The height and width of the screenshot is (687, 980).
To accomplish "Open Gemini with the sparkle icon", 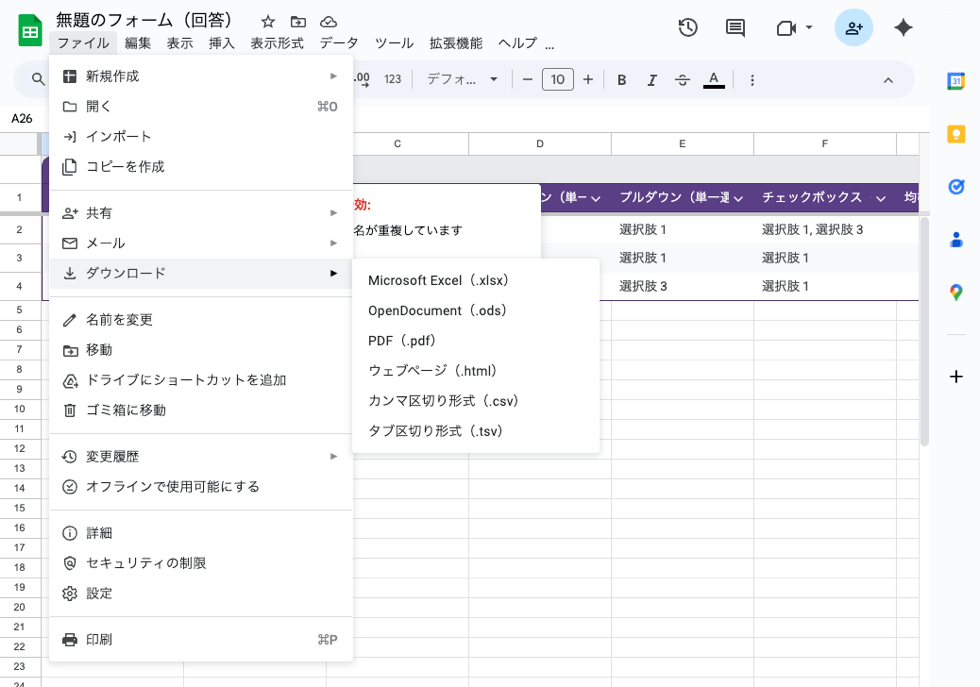I will 903,28.
